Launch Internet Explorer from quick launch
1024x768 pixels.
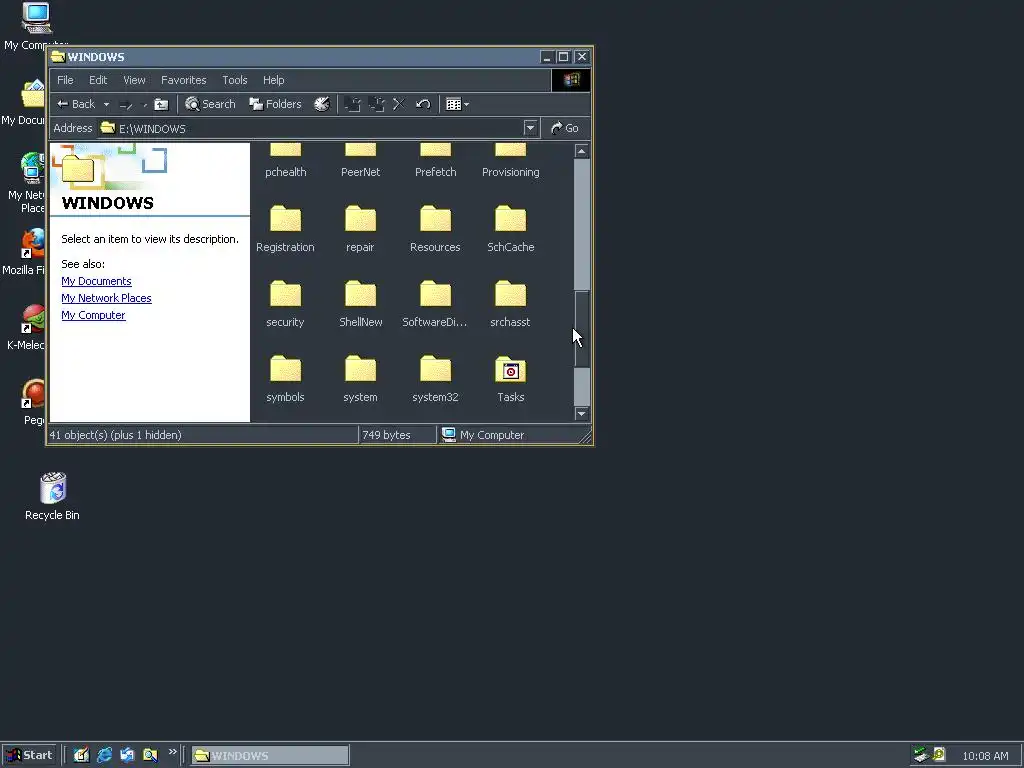(x=104, y=756)
